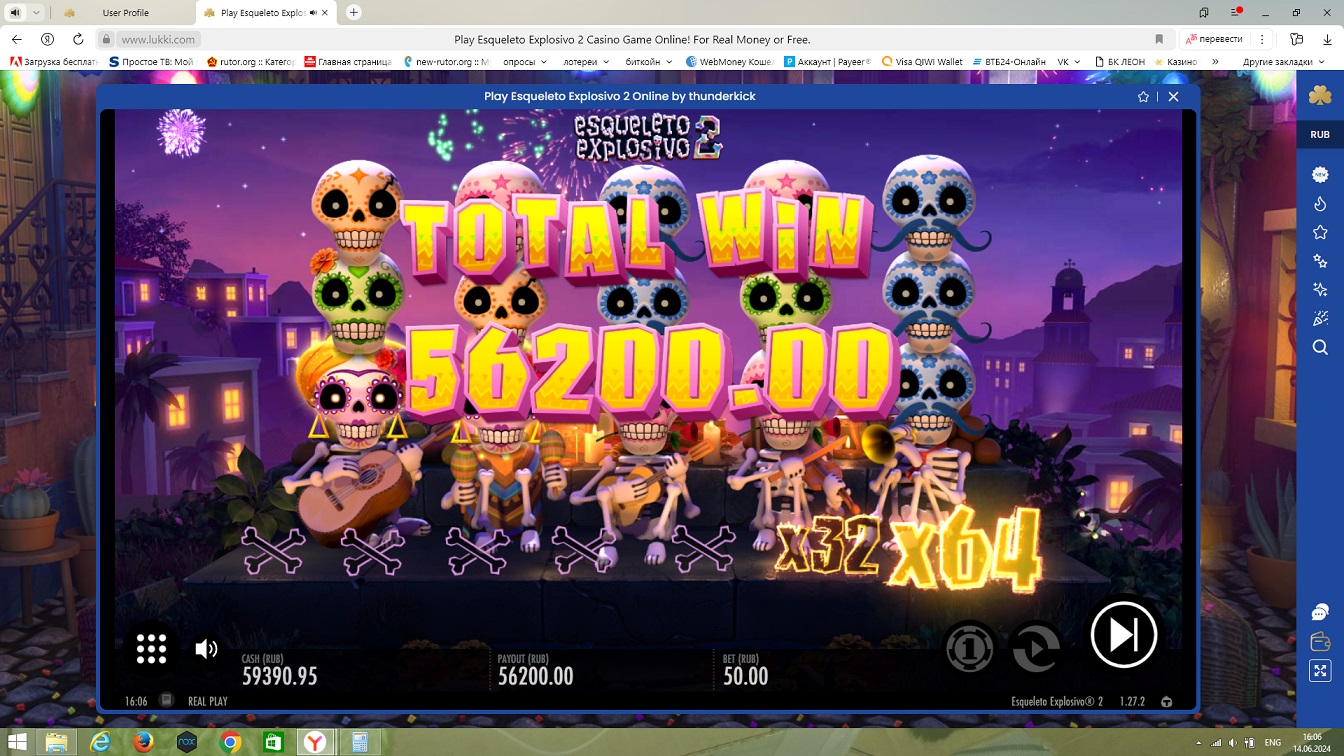The height and width of the screenshot is (756, 1344).
Task: Reload the current page
Action: pos(78,39)
